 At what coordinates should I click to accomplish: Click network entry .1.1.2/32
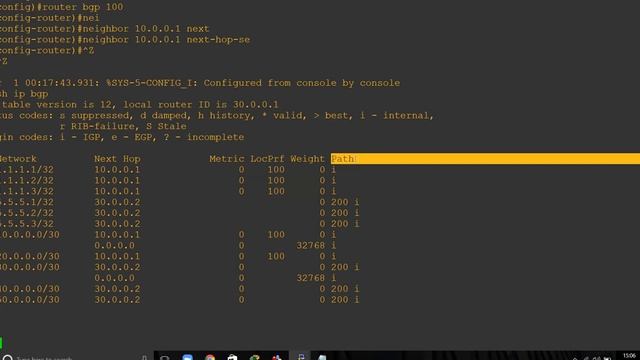coord(27,180)
